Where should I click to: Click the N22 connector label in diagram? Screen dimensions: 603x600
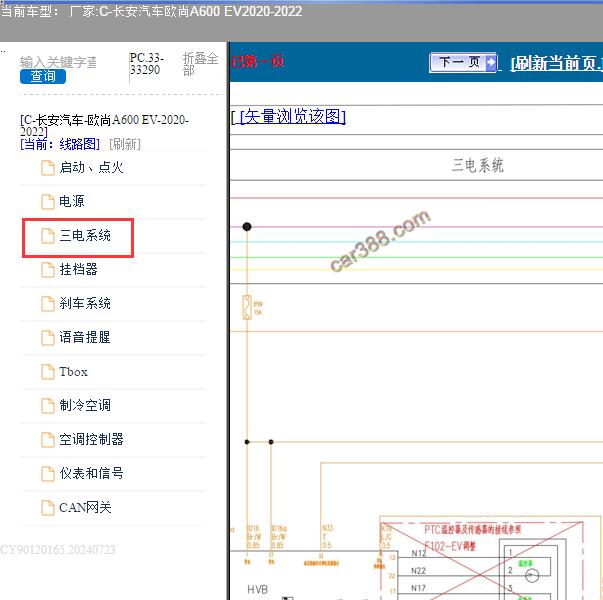click(418, 571)
